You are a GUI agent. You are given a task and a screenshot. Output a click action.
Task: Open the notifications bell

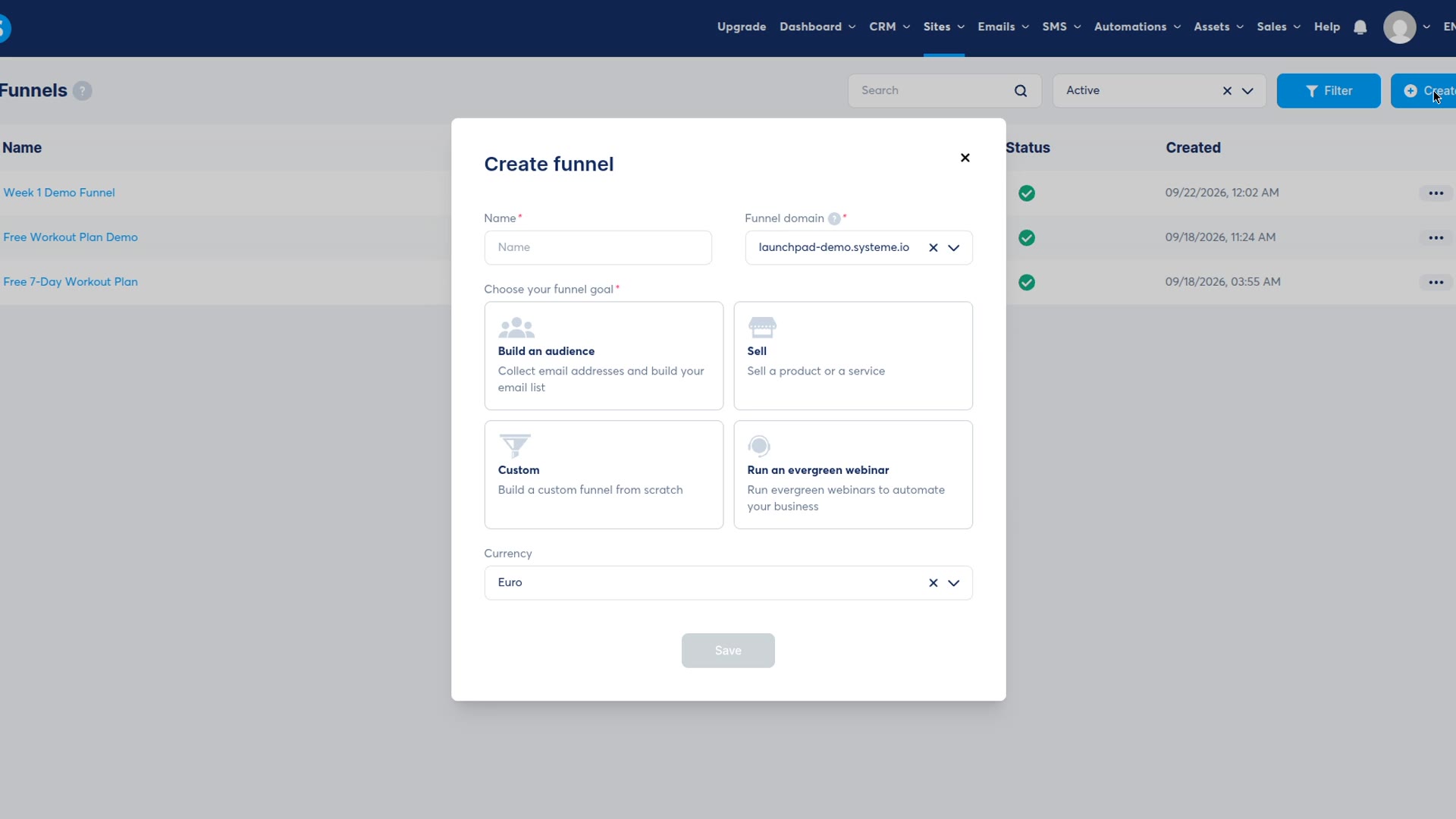tap(1360, 27)
